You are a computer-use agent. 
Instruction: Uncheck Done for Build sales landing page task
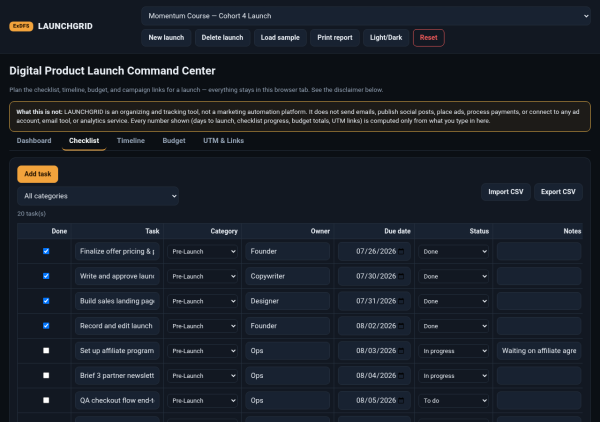pos(46,301)
